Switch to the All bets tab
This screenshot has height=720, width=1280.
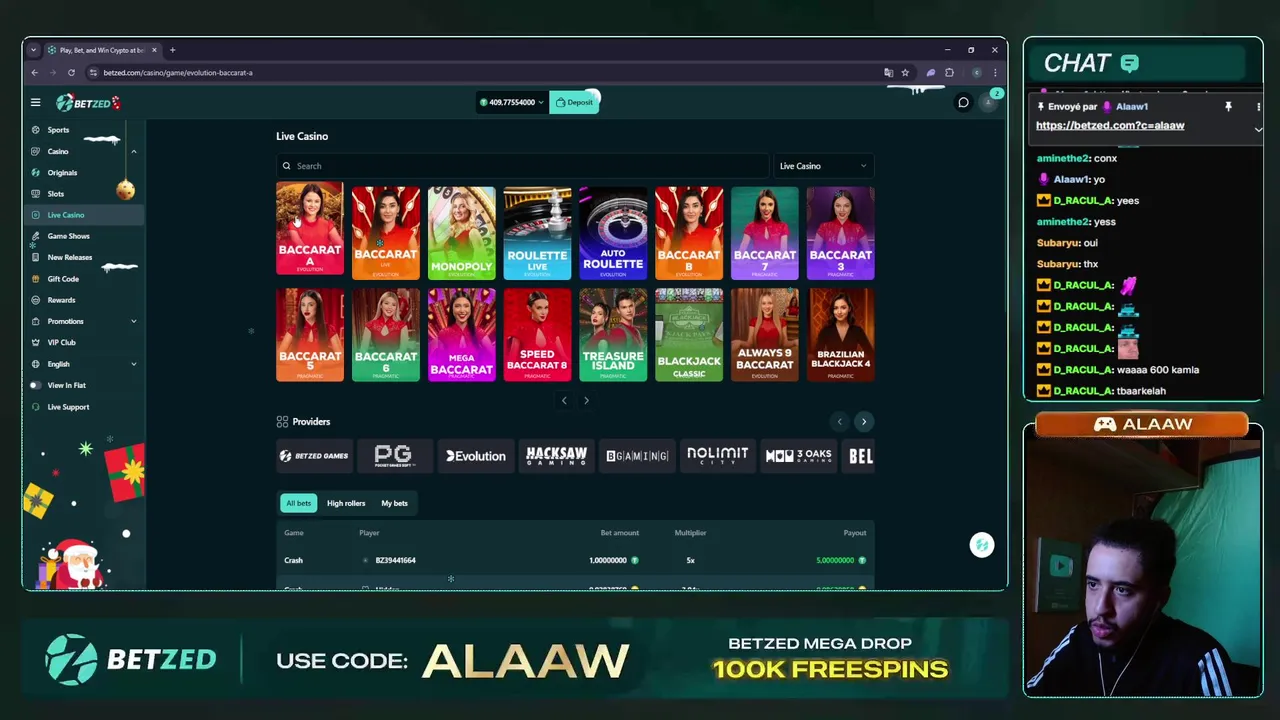pos(298,503)
